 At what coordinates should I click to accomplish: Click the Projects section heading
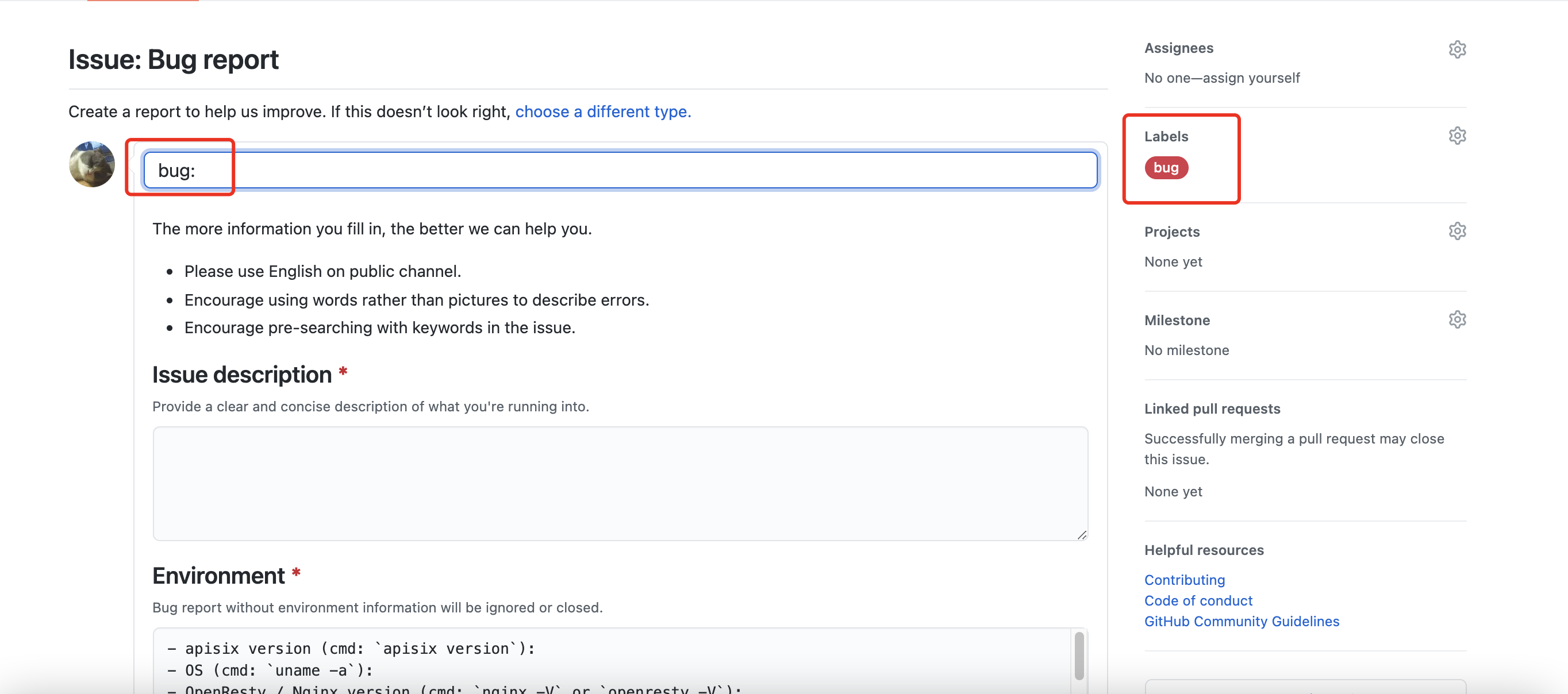click(1171, 232)
